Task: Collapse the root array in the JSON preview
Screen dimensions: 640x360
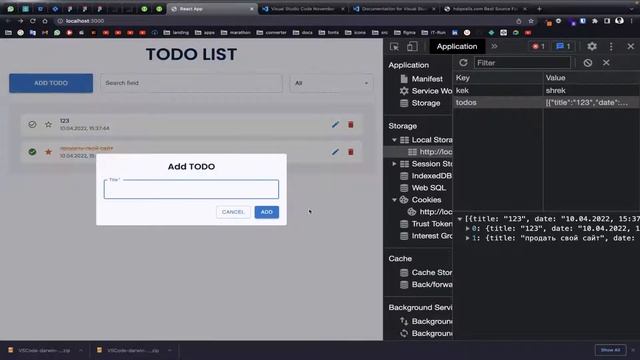Action: 460,219
